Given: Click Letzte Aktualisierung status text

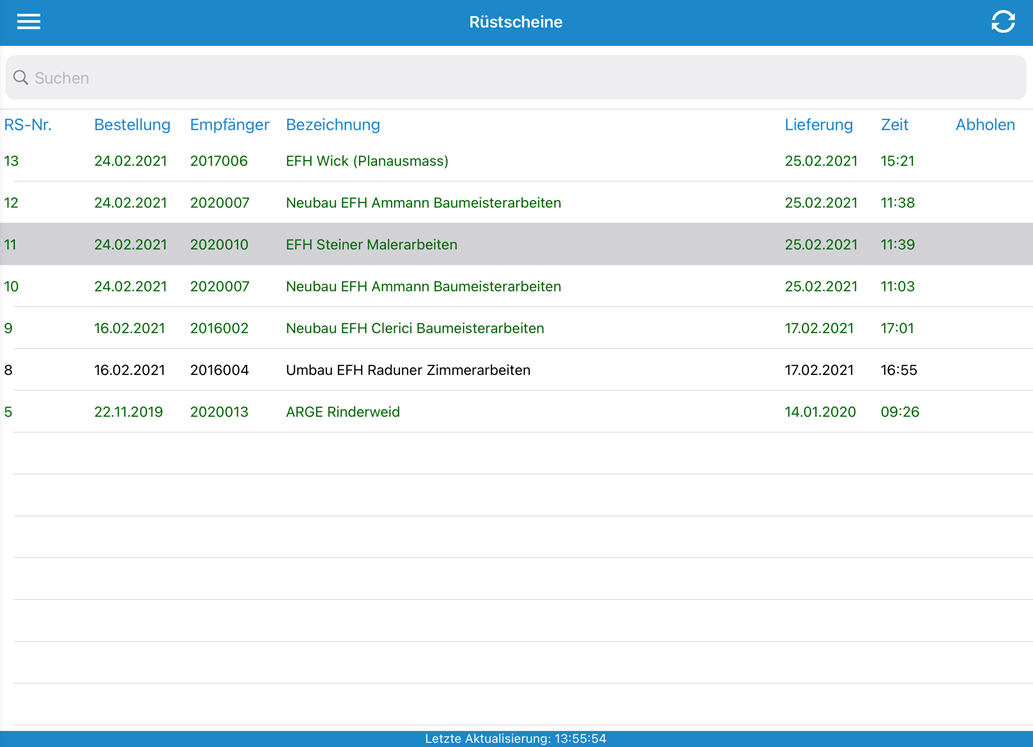Looking at the screenshot, I should (x=515, y=738).
